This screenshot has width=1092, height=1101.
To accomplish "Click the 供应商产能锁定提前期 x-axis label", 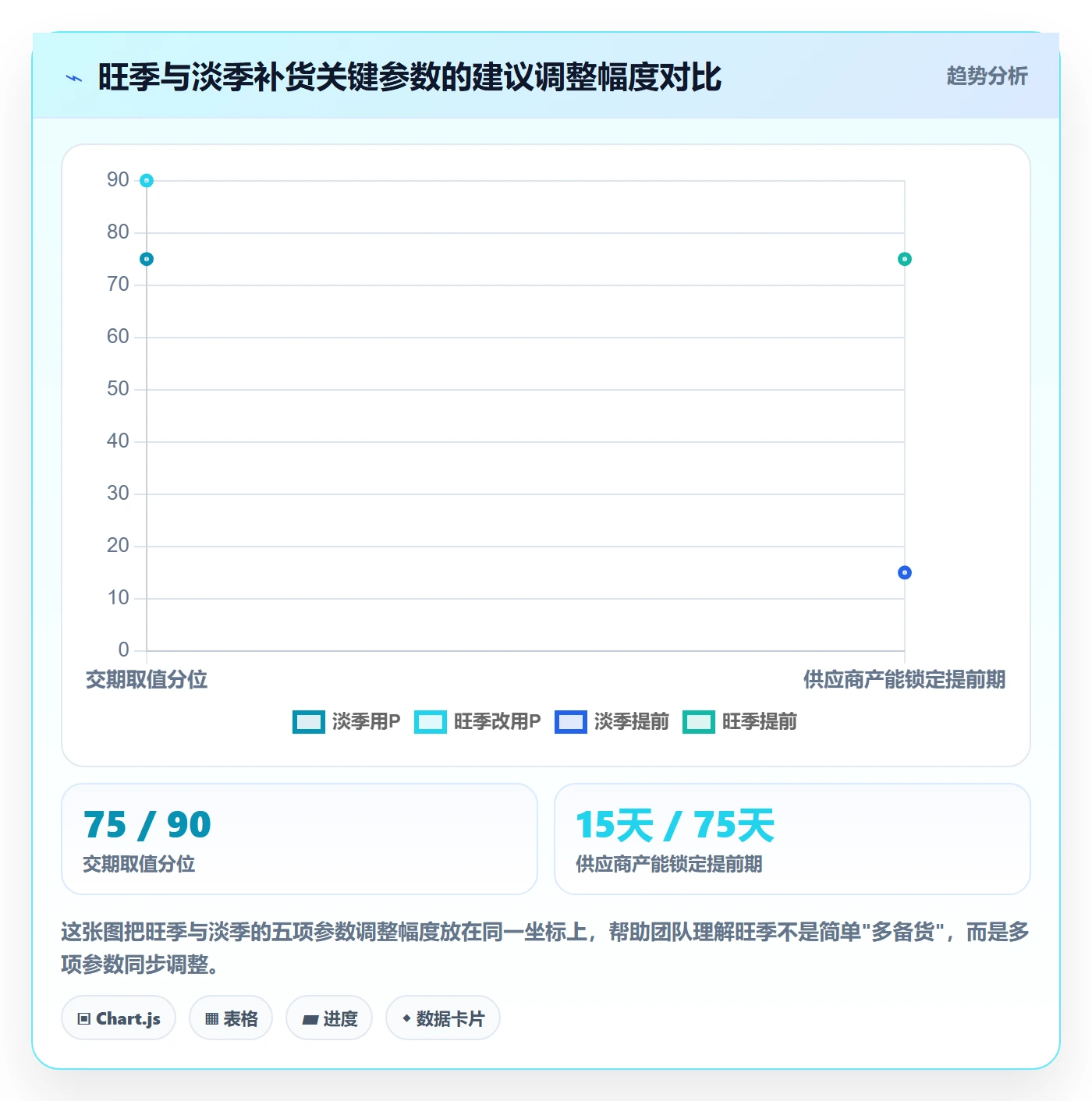I will click(x=905, y=680).
